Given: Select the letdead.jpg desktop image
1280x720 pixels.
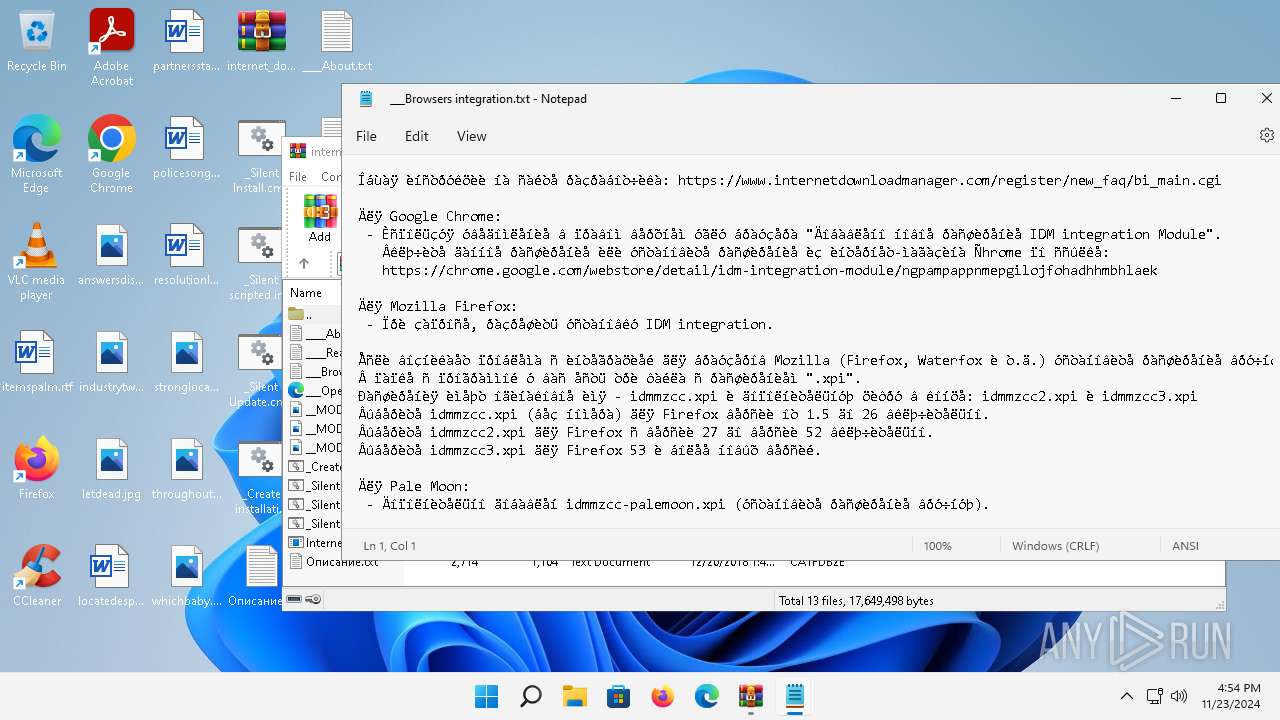Looking at the screenshot, I should (x=111, y=469).
